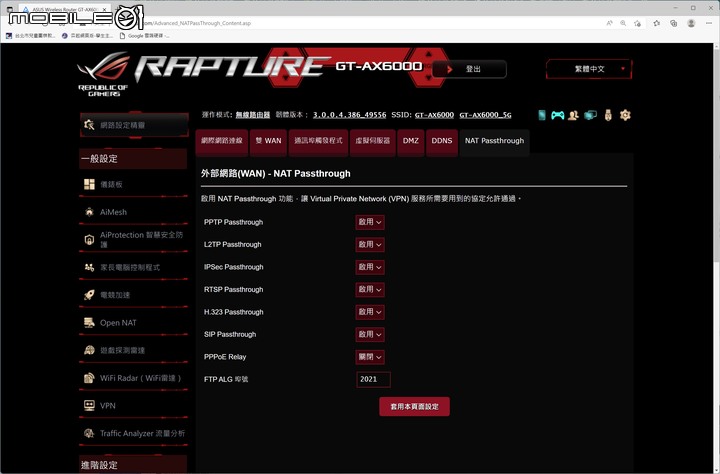Viewport: 720px width, 474px height.
Task: Open the browser favorites star icon
Action: click(657, 23)
